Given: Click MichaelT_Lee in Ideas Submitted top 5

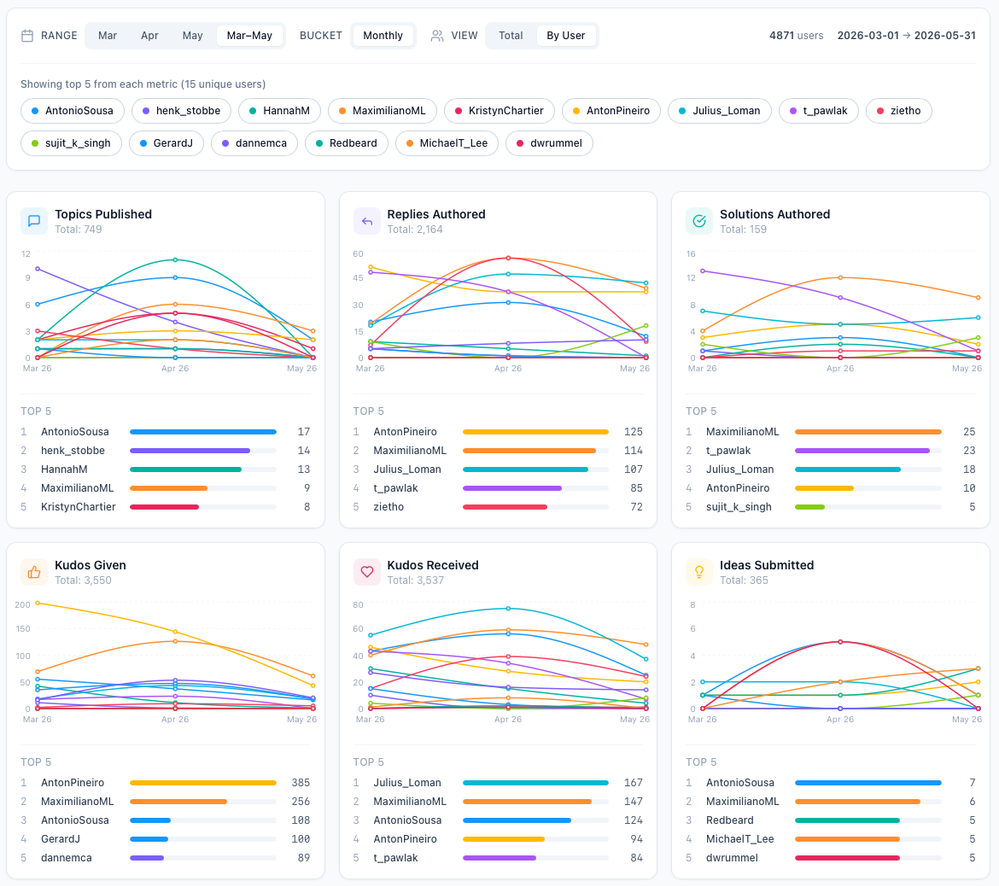Looking at the screenshot, I should (740, 840).
